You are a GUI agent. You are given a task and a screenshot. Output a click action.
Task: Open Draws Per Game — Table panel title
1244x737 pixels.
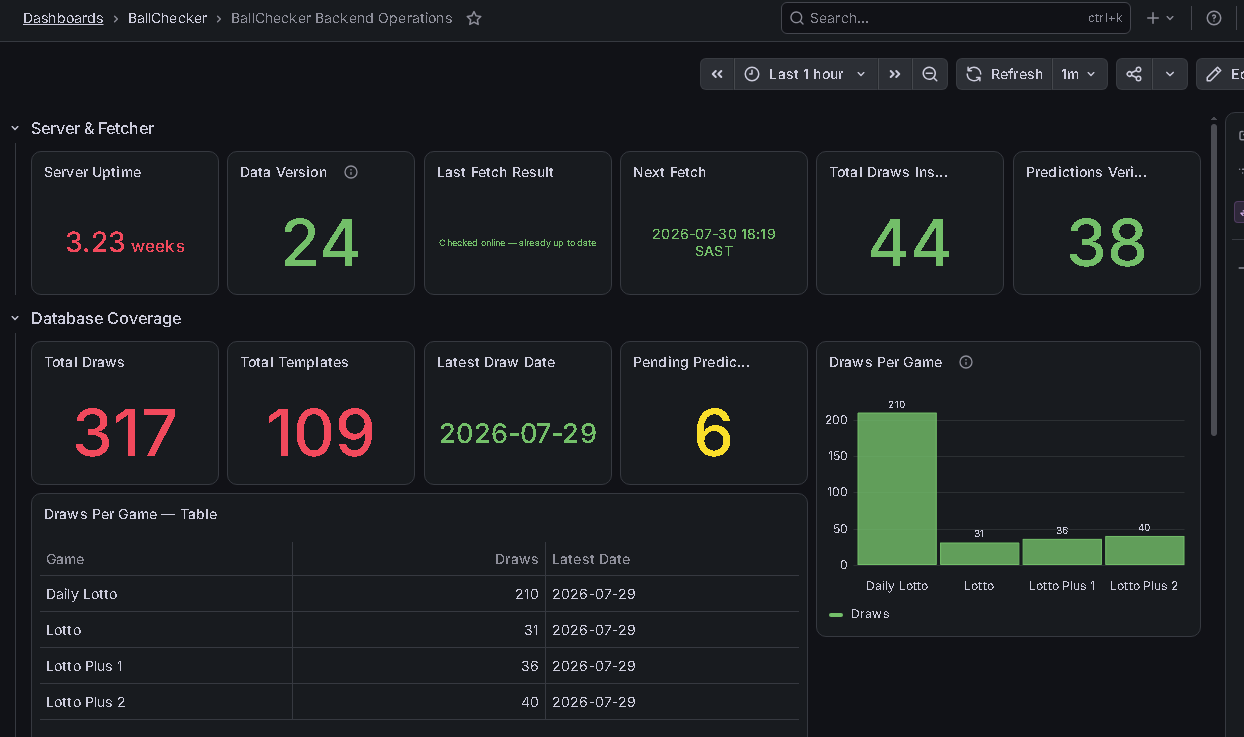tap(131, 514)
